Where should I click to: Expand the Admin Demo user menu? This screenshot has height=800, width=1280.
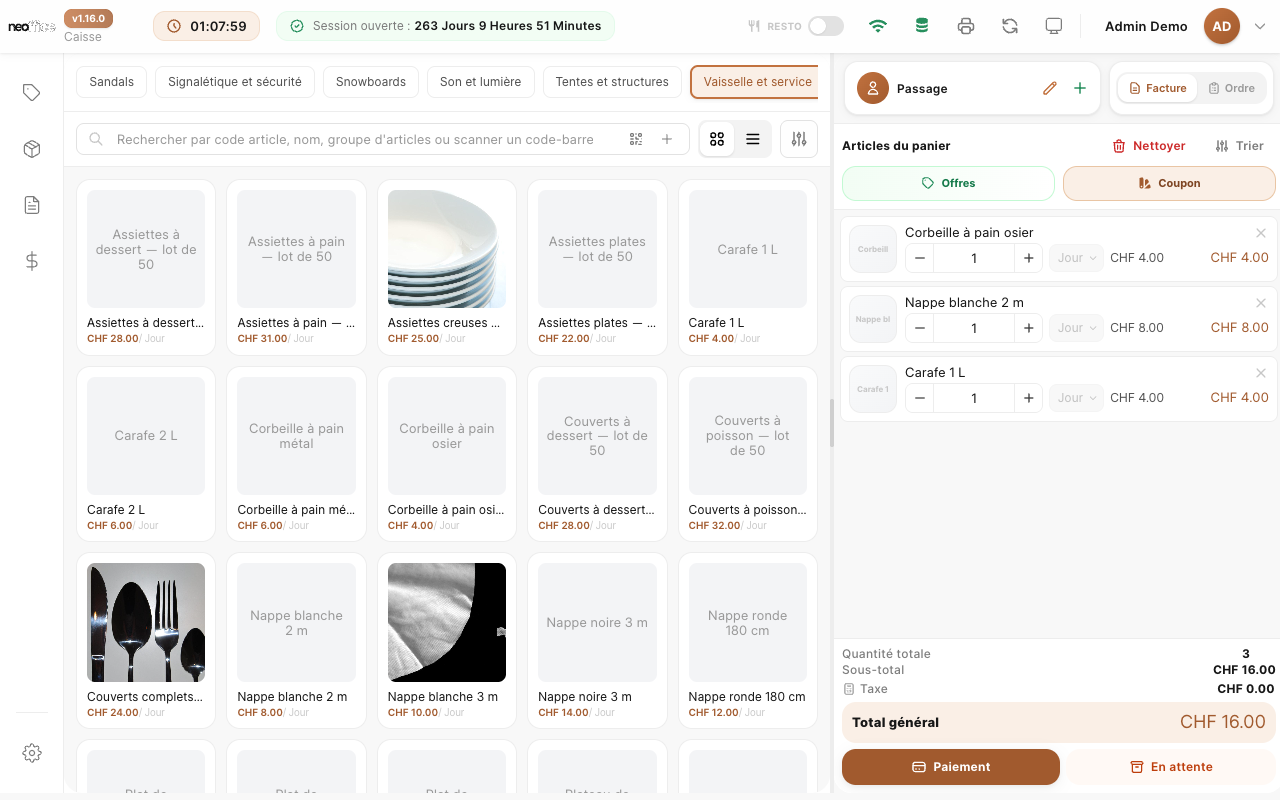(1260, 27)
